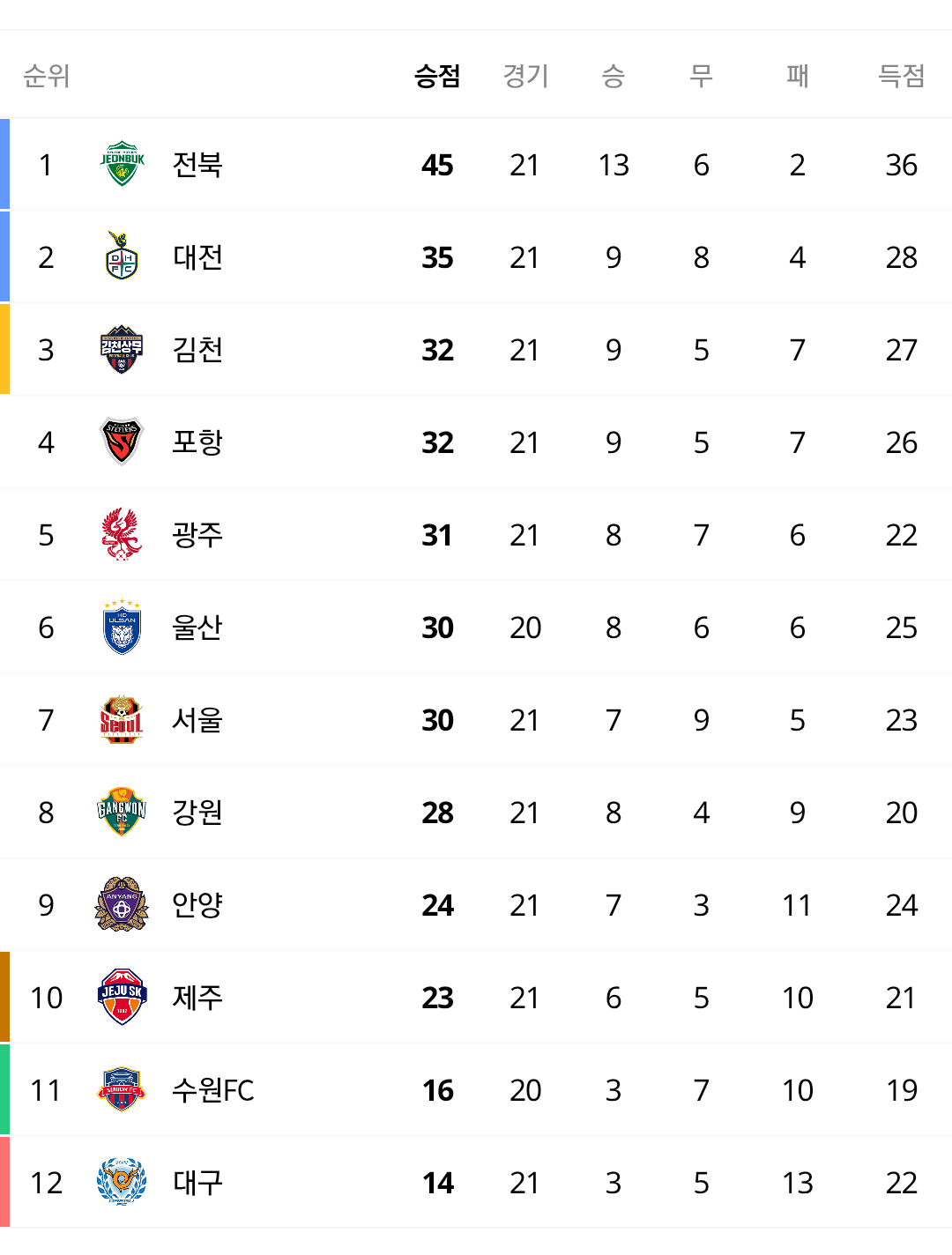Viewport: 952px width, 1255px height.
Task: Click Daegu's 14 points value
Action: point(437,1183)
